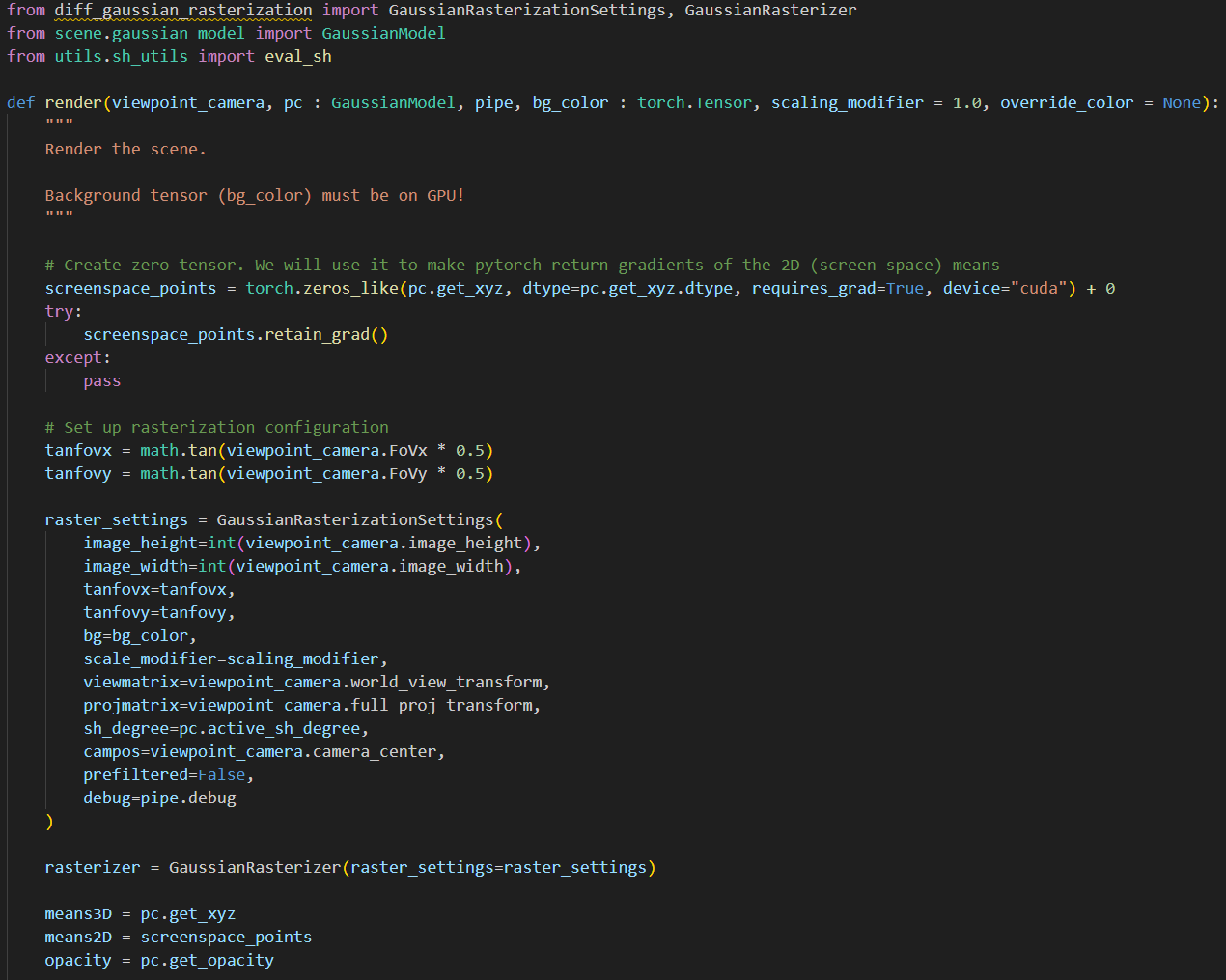Image resolution: width=1226 pixels, height=980 pixels.
Task: Click the 'bg=bg_color,' argument line
Action: point(140,636)
